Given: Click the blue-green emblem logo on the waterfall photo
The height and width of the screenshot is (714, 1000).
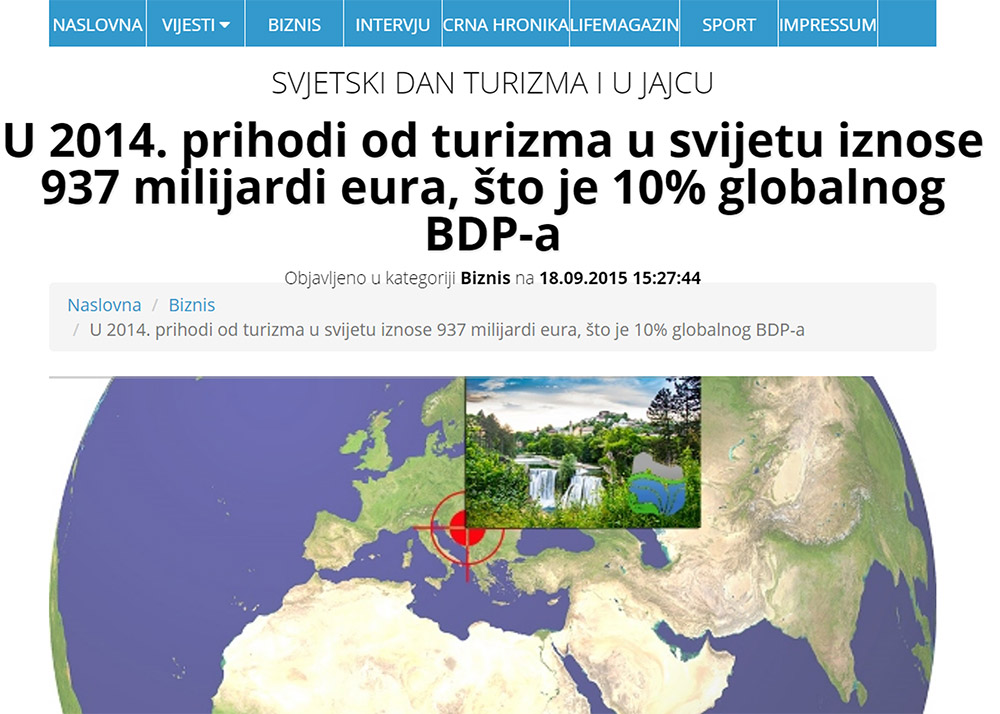Looking at the screenshot, I should coord(657,484).
